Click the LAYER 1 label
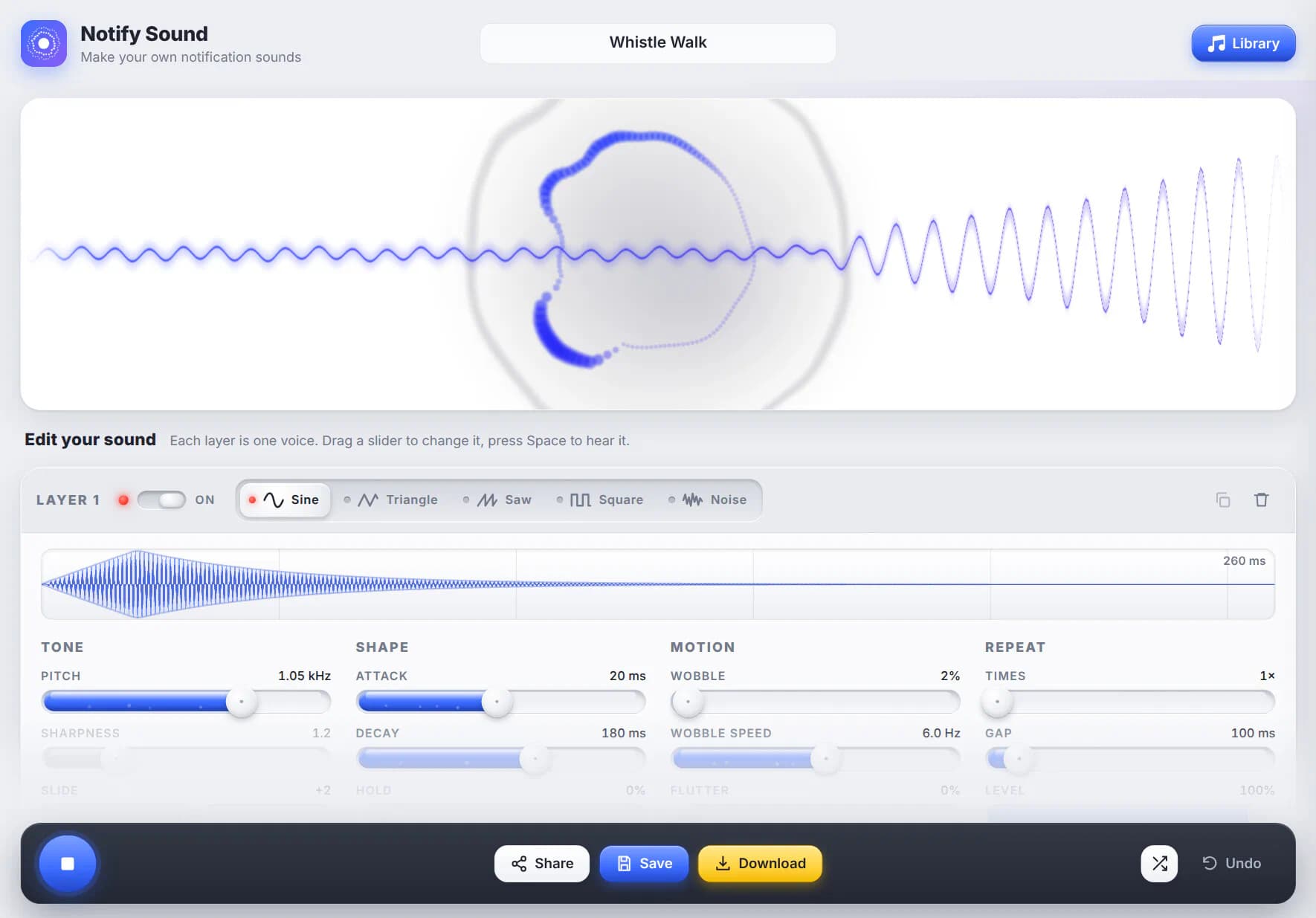The image size is (1316, 918). coord(68,500)
